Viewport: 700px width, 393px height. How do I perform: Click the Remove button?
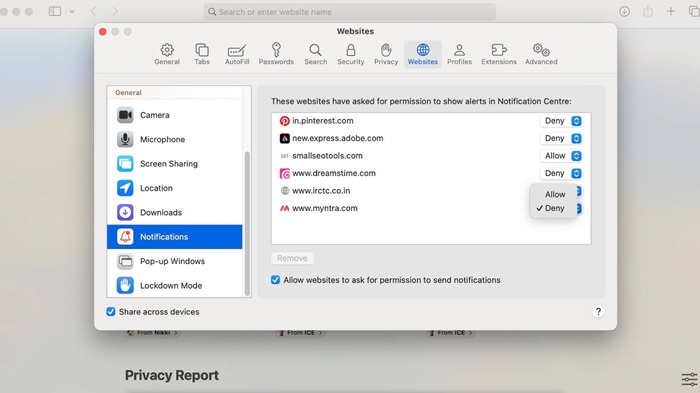[292, 258]
